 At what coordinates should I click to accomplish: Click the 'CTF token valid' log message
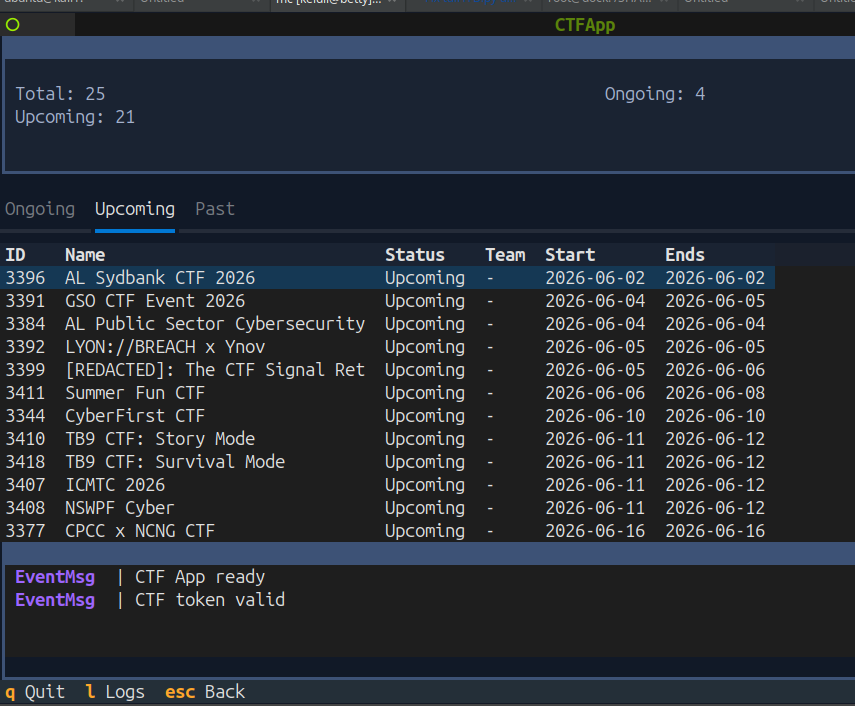(210, 600)
